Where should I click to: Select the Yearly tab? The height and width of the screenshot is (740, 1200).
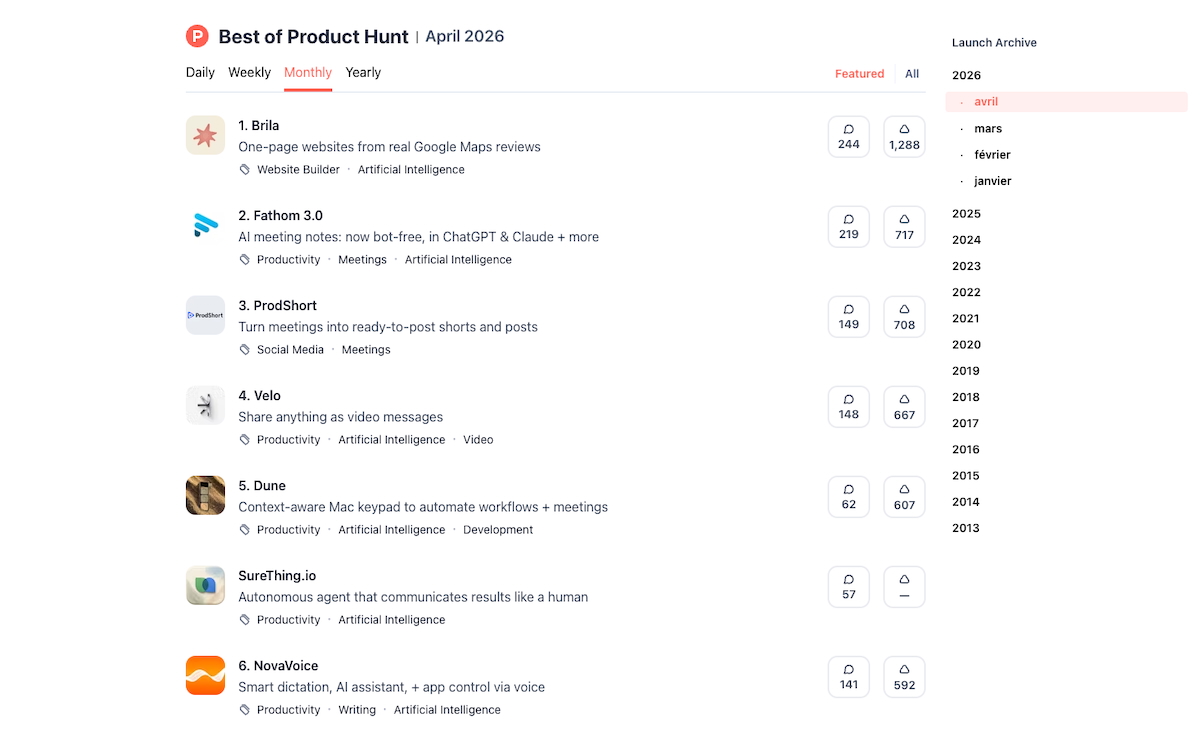pos(363,73)
